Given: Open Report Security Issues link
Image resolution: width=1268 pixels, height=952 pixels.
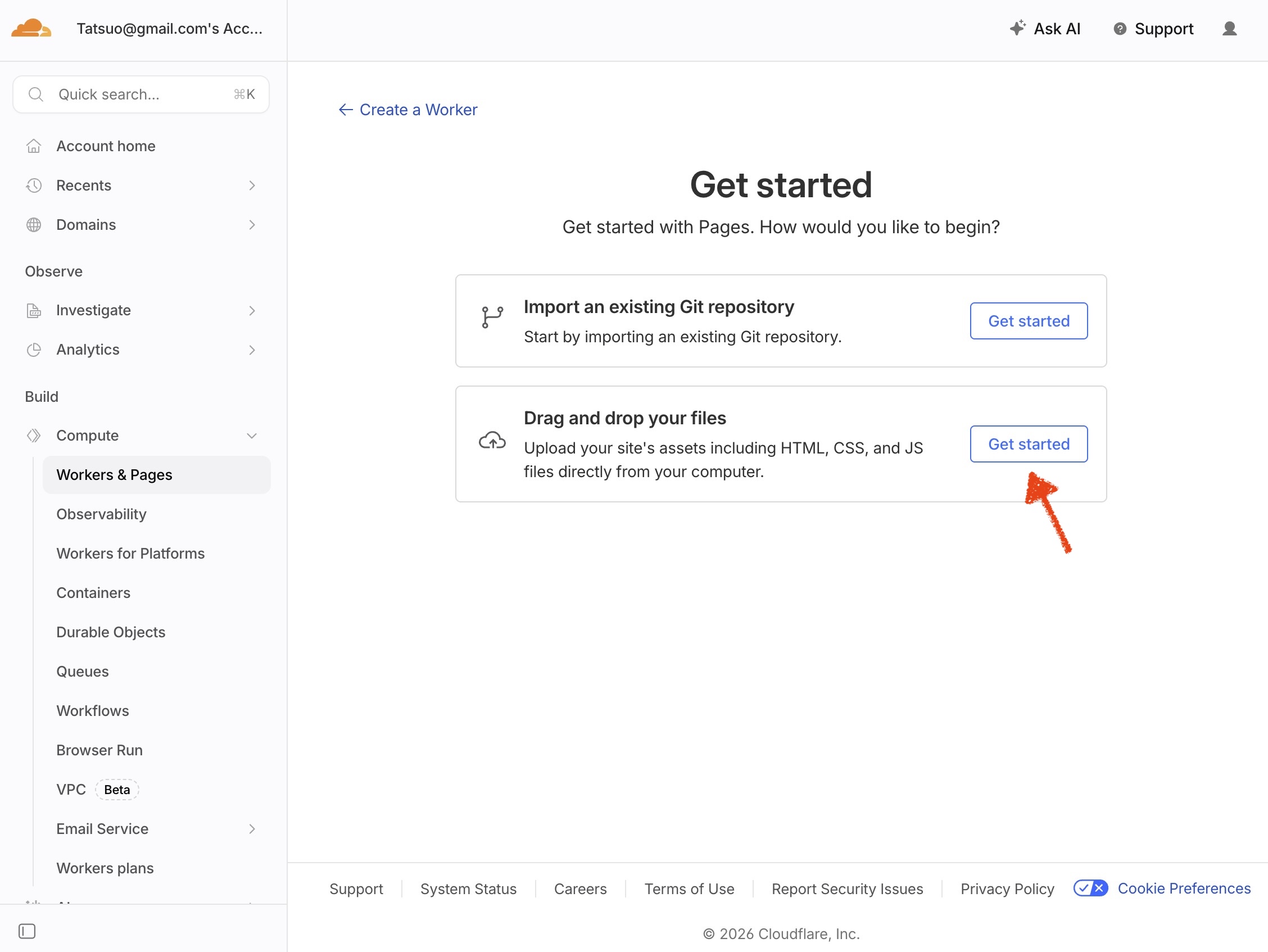Looking at the screenshot, I should [x=846, y=888].
